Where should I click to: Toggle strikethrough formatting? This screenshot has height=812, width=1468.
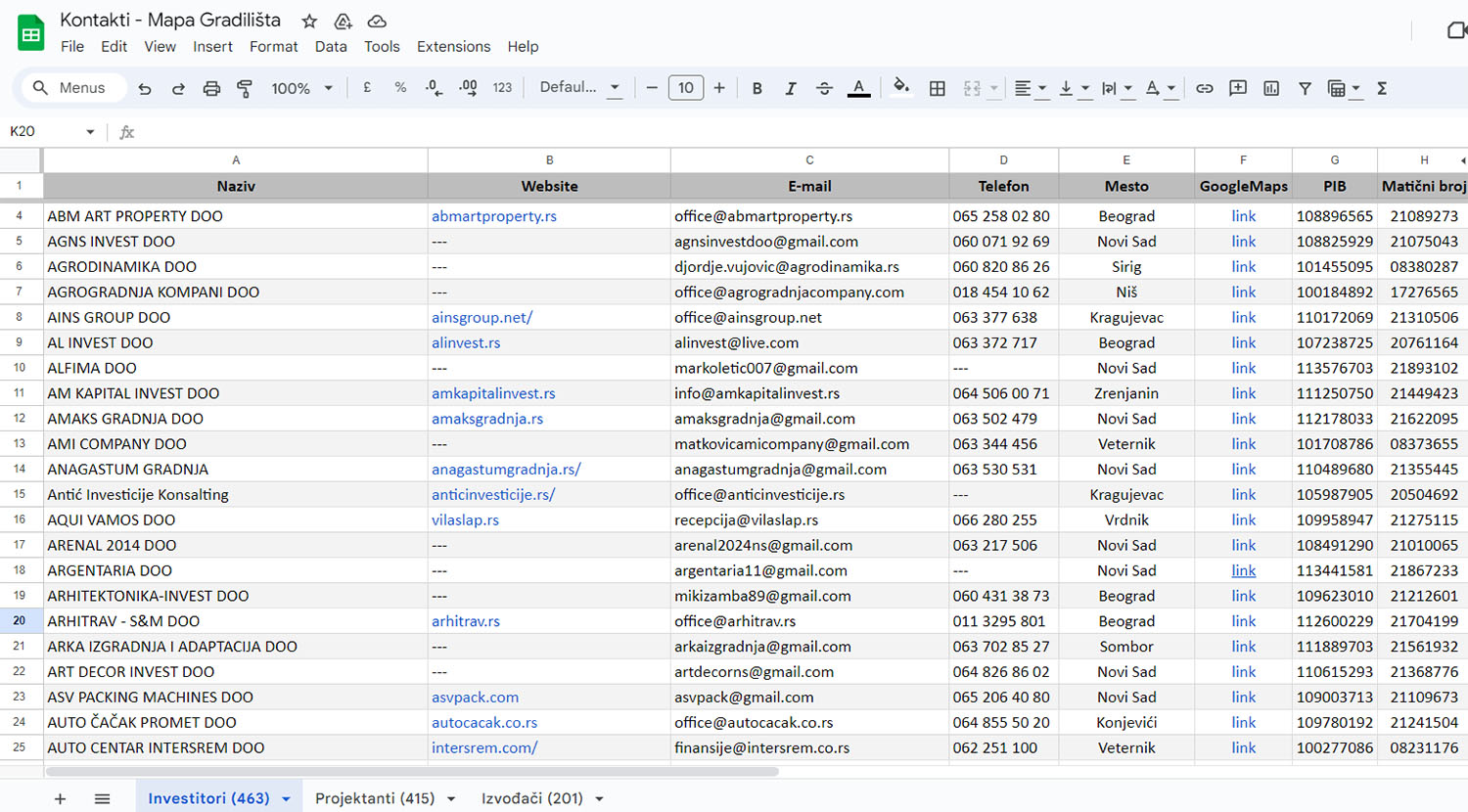[x=824, y=88]
